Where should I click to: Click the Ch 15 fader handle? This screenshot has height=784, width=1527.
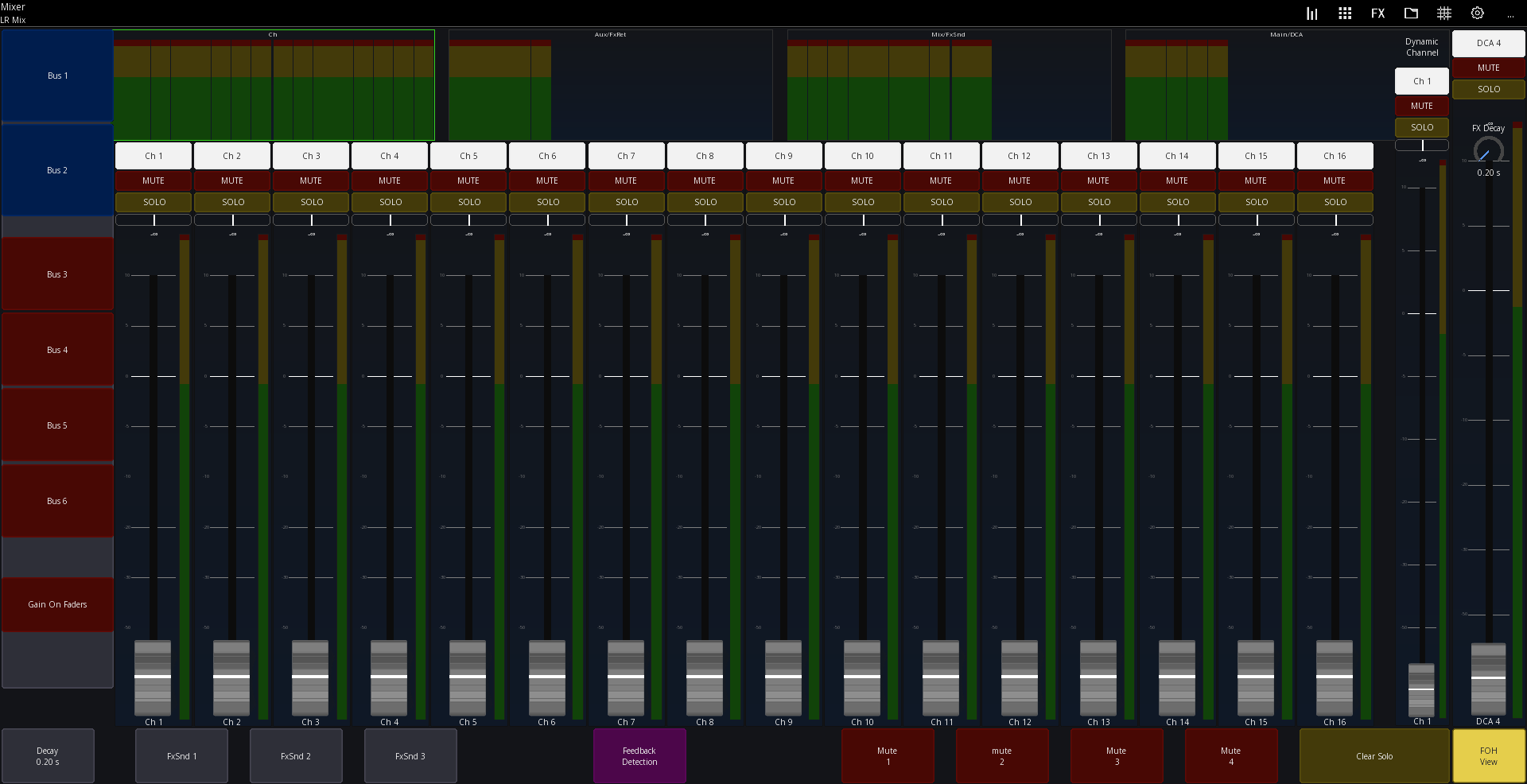coord(1256,677)
